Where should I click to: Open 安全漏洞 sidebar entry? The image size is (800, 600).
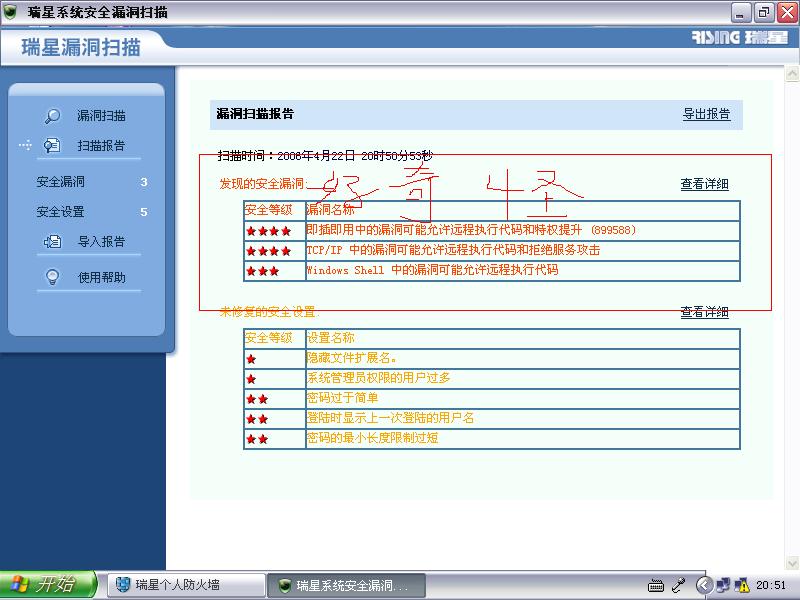click(60, 182)
